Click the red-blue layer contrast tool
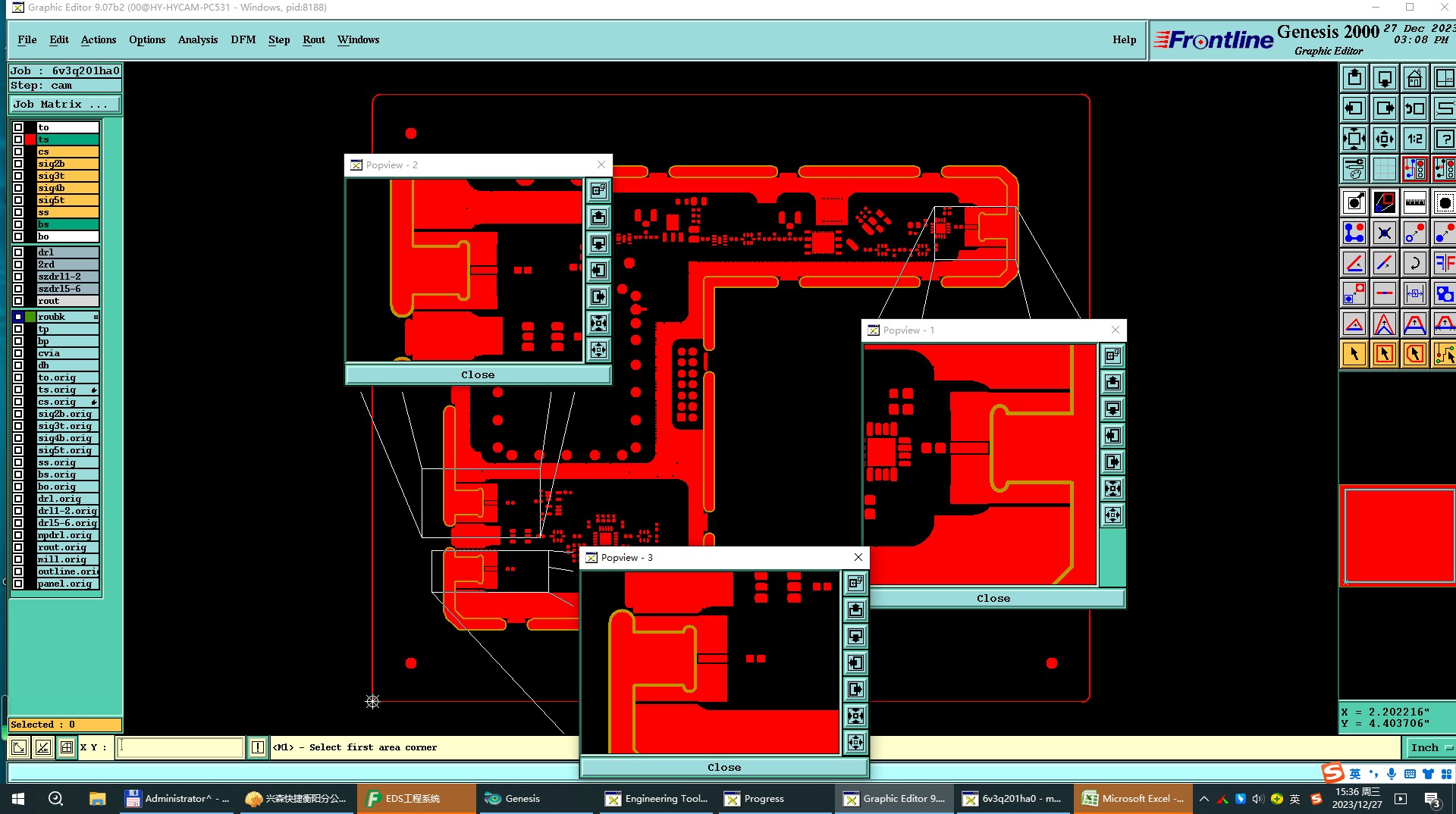Screen dimensions: 1456x814 click(x=1385, y=202)
